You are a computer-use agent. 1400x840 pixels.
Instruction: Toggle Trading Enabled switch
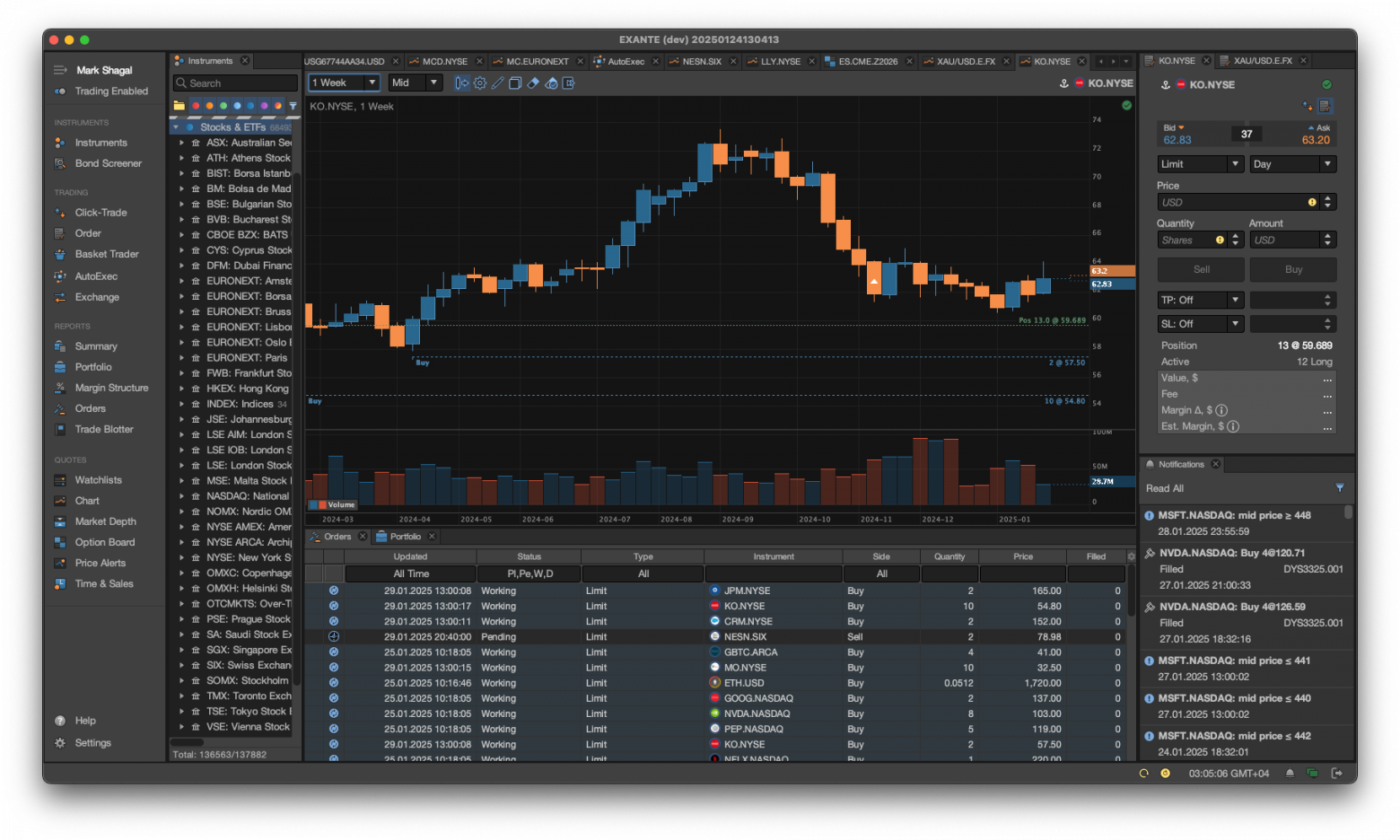coord(60,92)
